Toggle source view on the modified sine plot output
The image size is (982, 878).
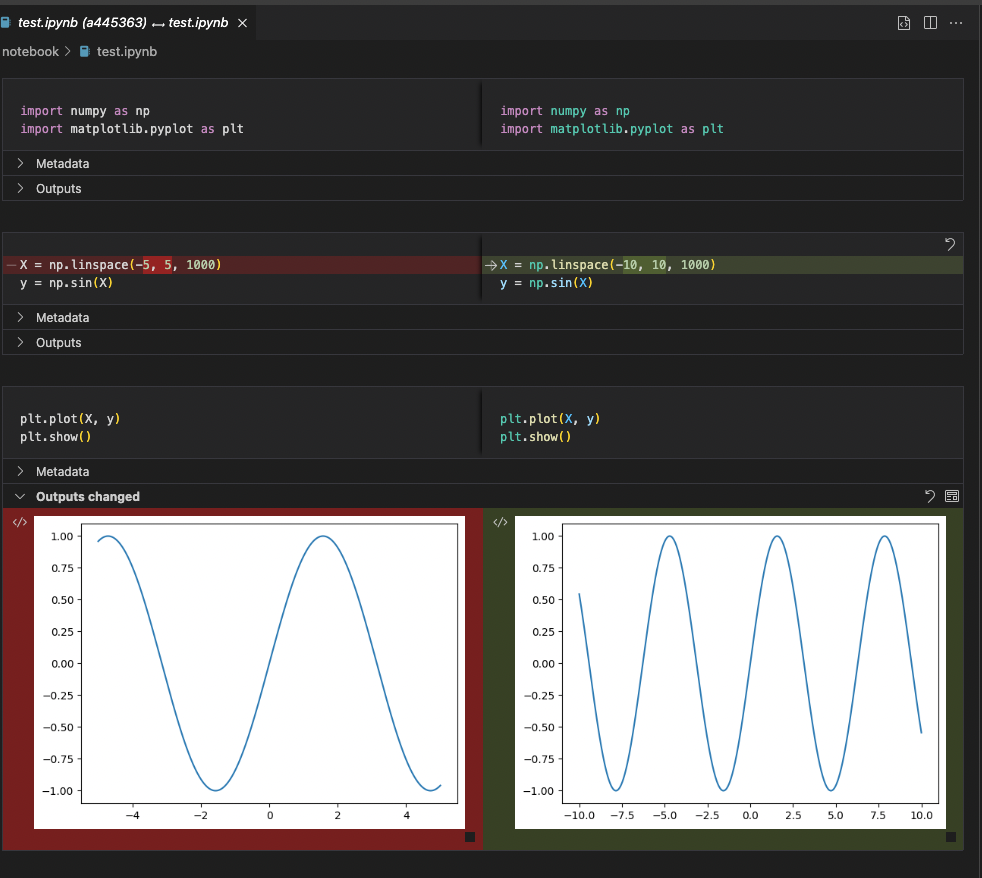coord(500,522)
